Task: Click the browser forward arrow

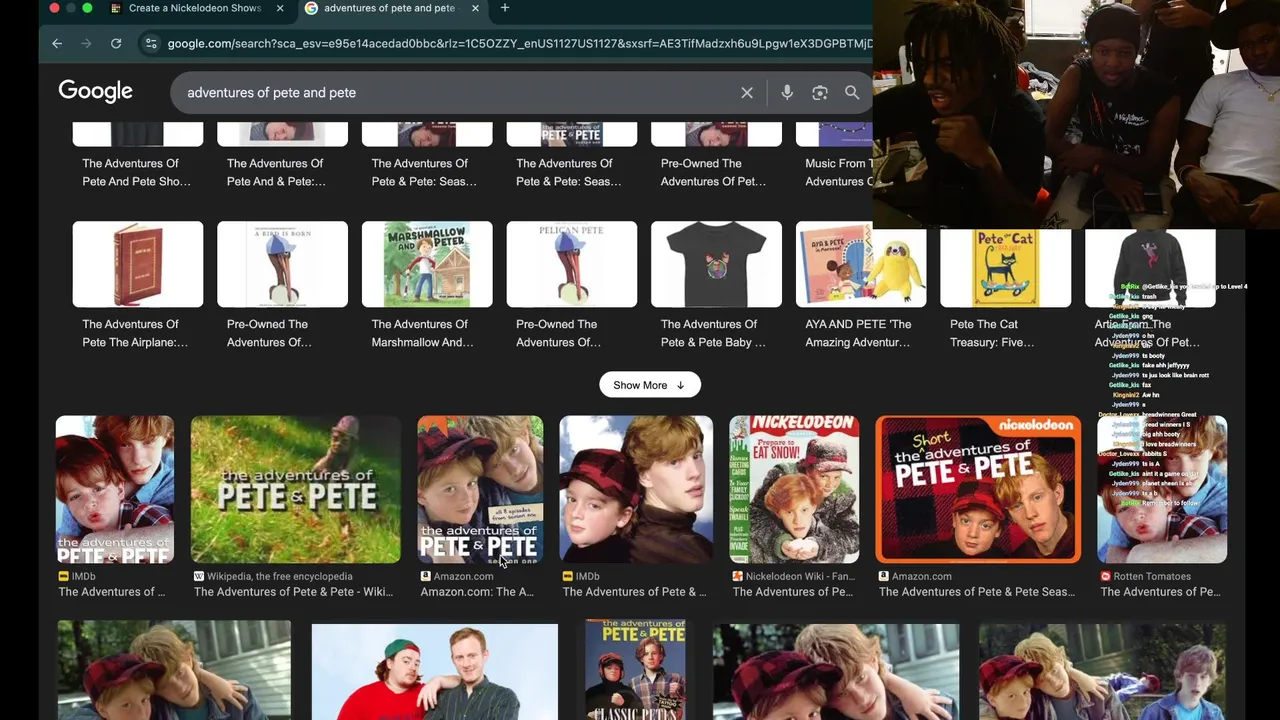Action: click(x=86, y=43)
